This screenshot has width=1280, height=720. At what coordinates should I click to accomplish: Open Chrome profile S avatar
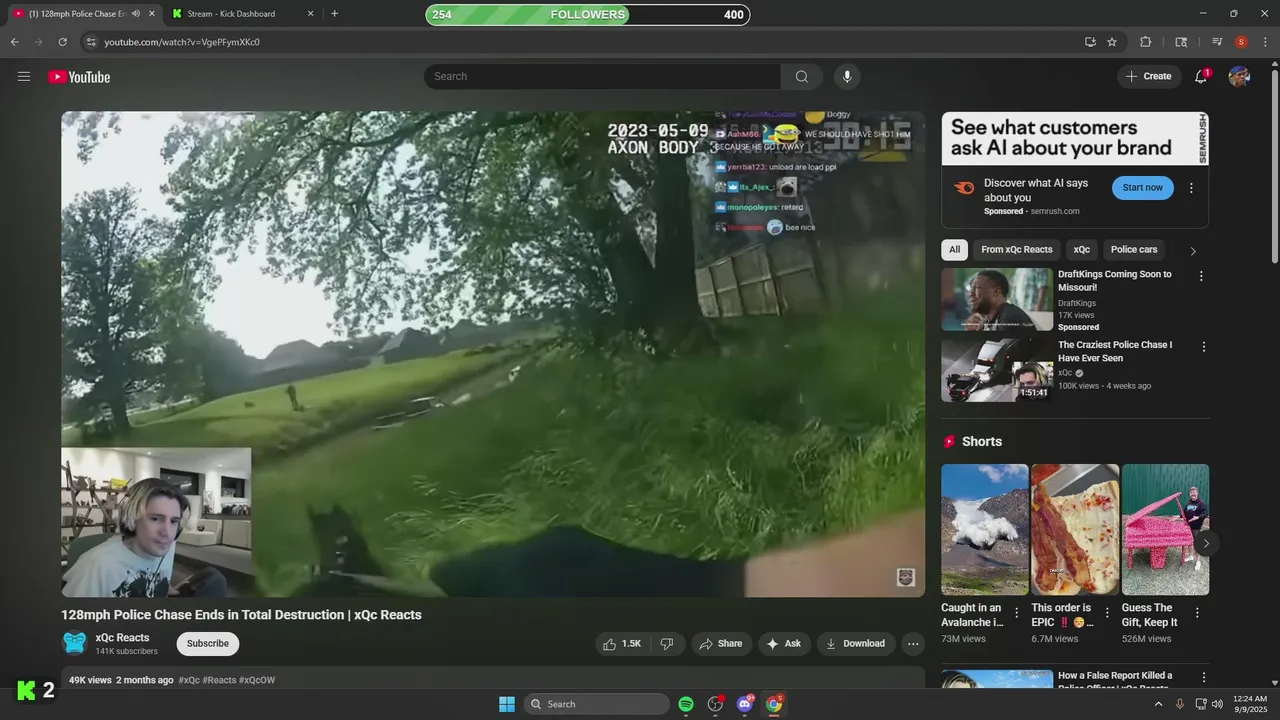(1241, 42)
